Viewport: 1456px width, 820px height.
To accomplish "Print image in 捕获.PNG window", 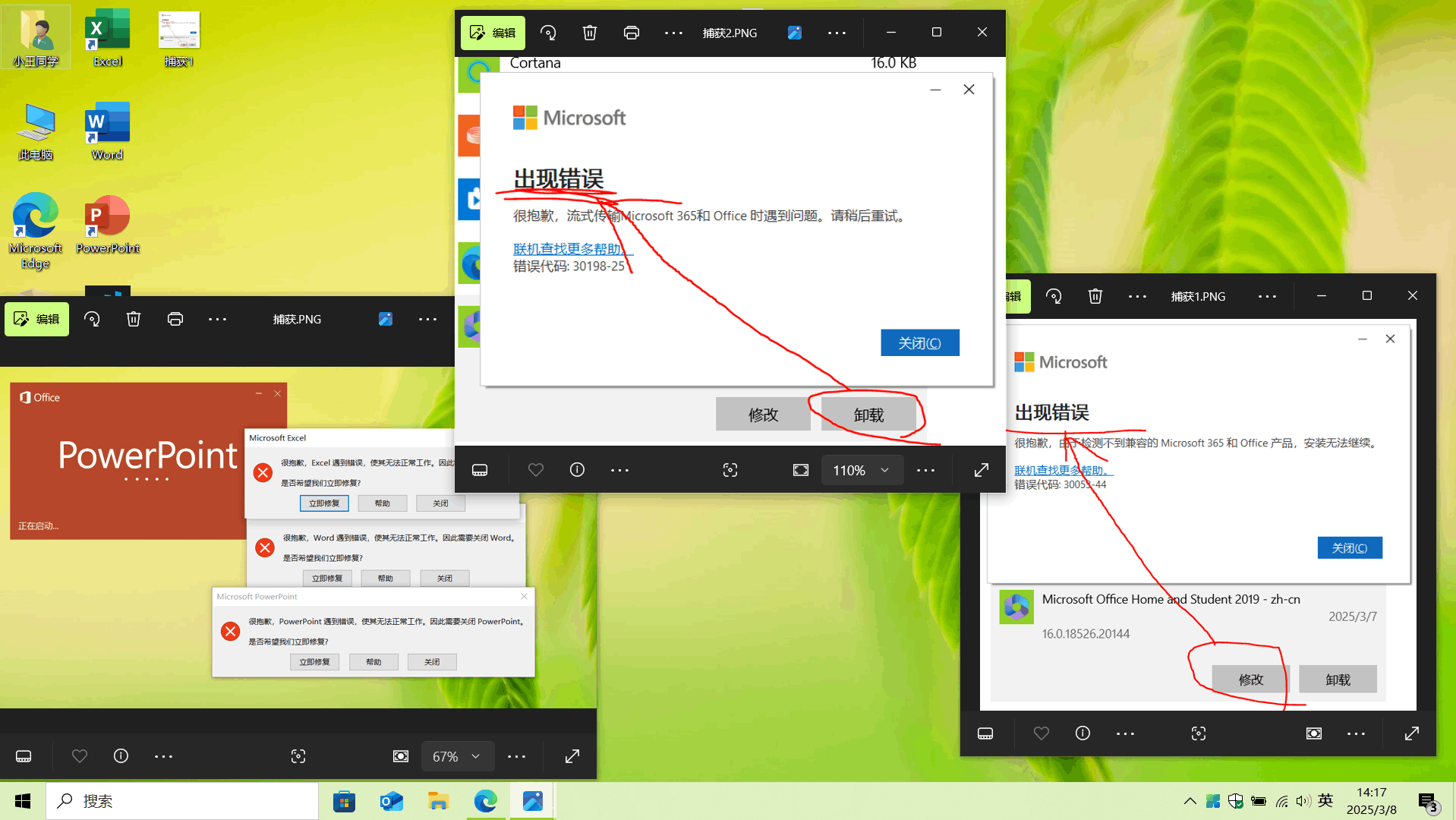I will click(x=175, y=319).
